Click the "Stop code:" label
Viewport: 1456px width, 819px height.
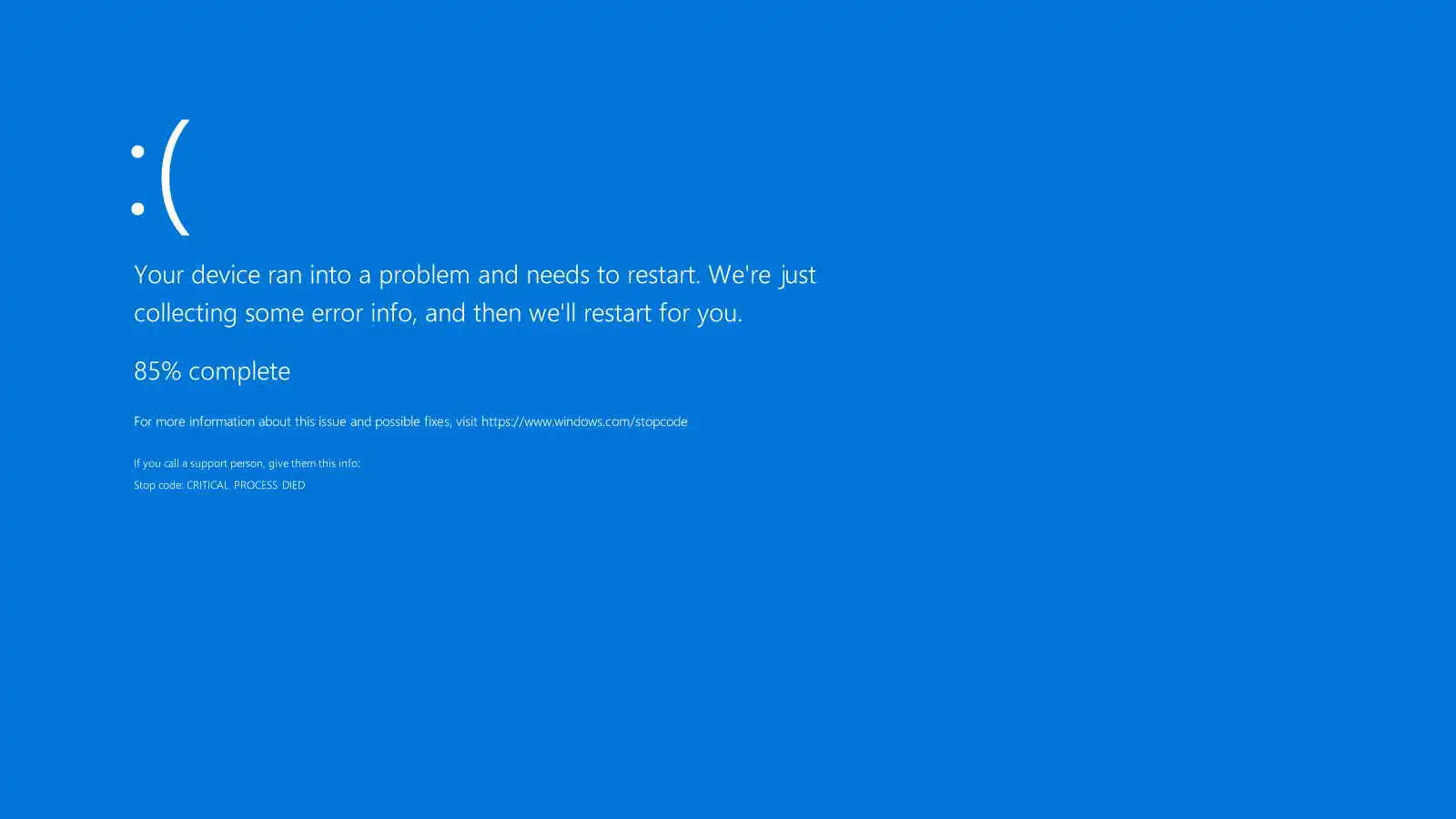pyautogui.click(x=158, y=485)
